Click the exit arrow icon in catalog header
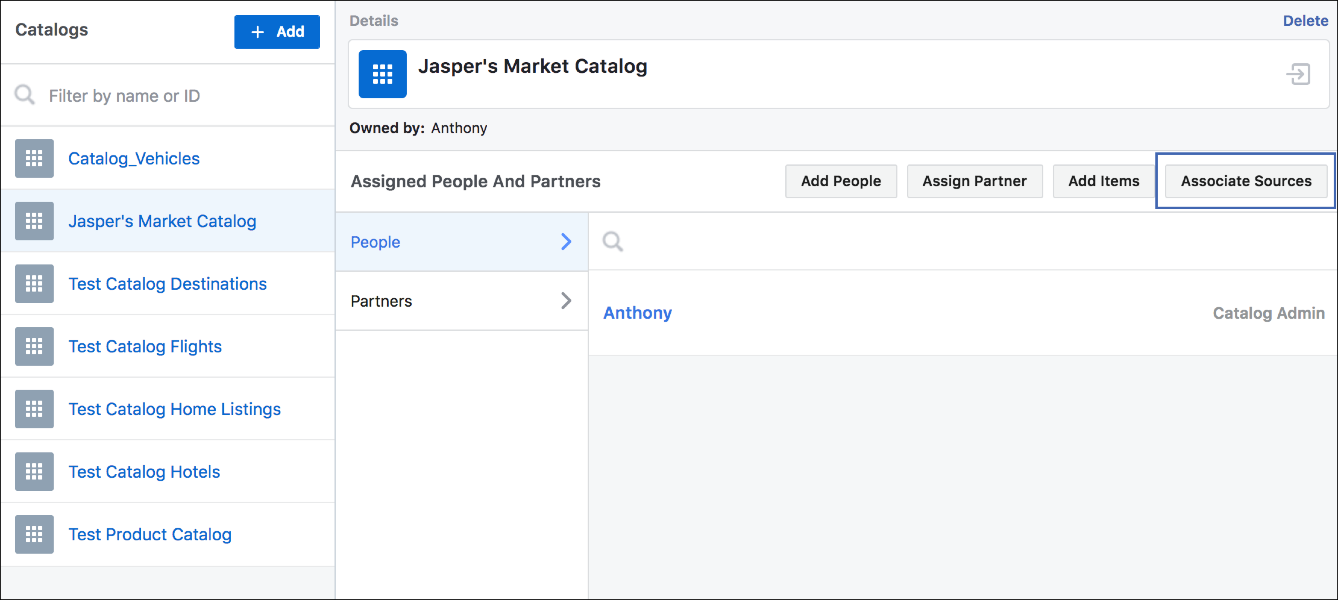Image resolution: width=1338 pixels, height=600 pixels. click(x=1298, y=74)
